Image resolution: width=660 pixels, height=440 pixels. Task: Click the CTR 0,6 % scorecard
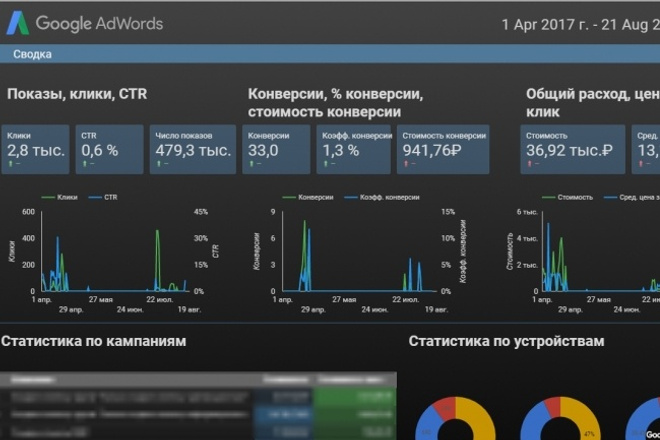click(109, 149)
